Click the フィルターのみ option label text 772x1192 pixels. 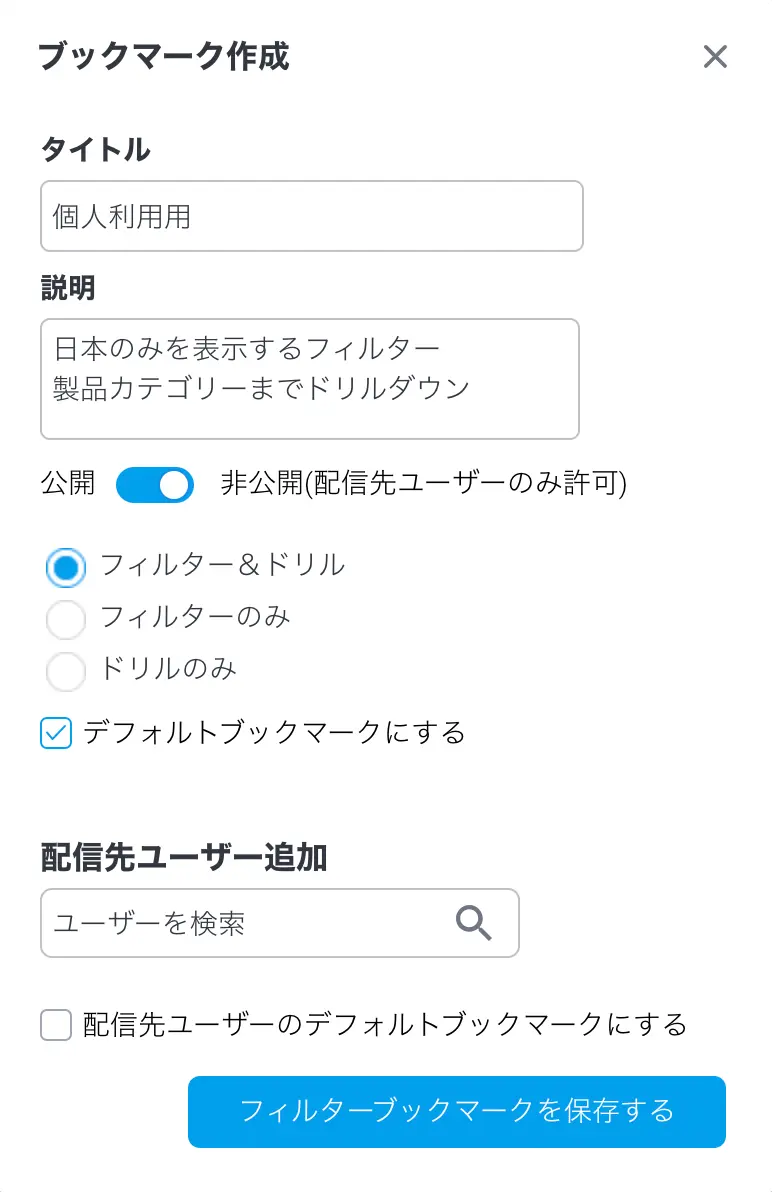195,618
